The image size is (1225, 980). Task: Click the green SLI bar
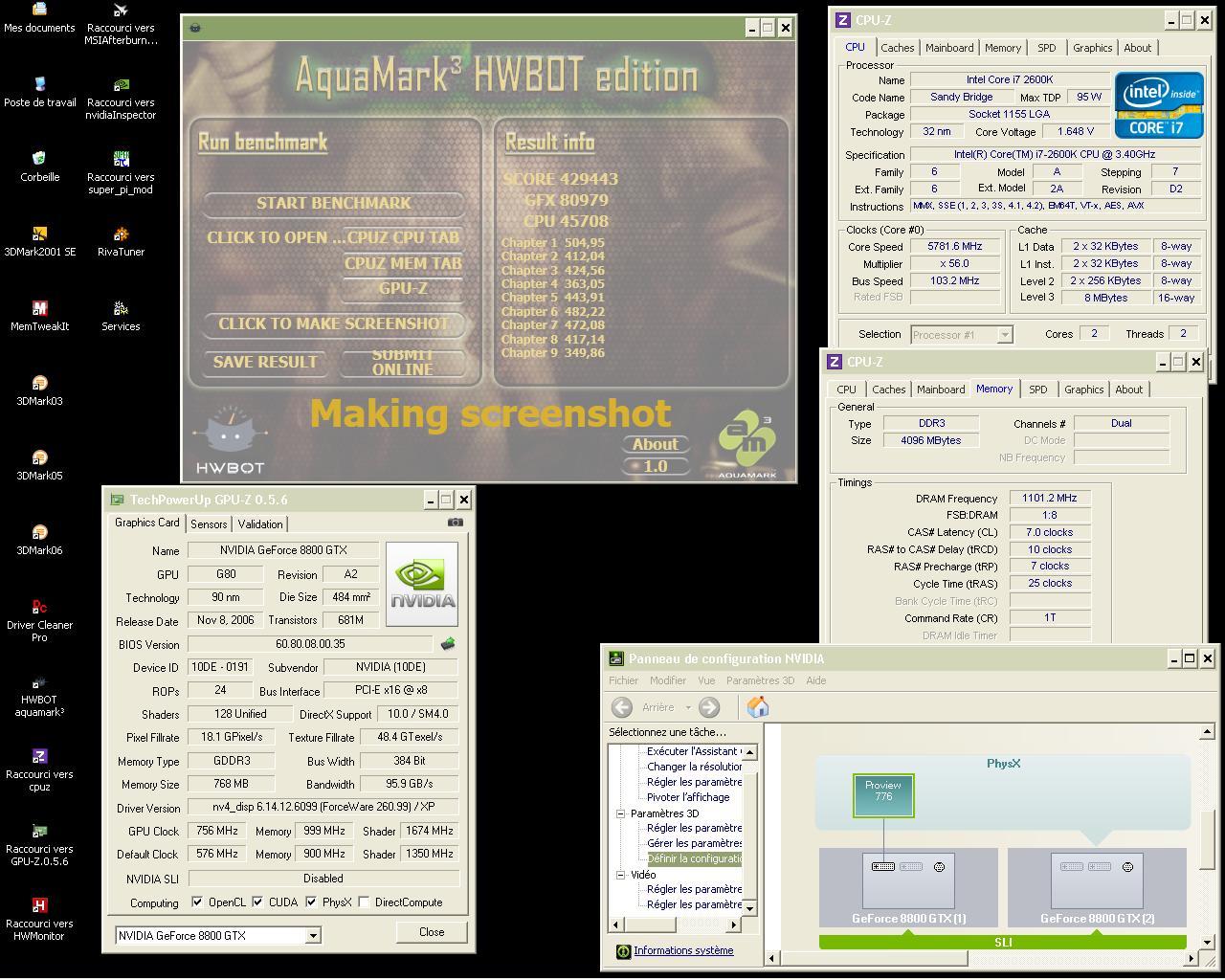click(x=1003, y=942)
